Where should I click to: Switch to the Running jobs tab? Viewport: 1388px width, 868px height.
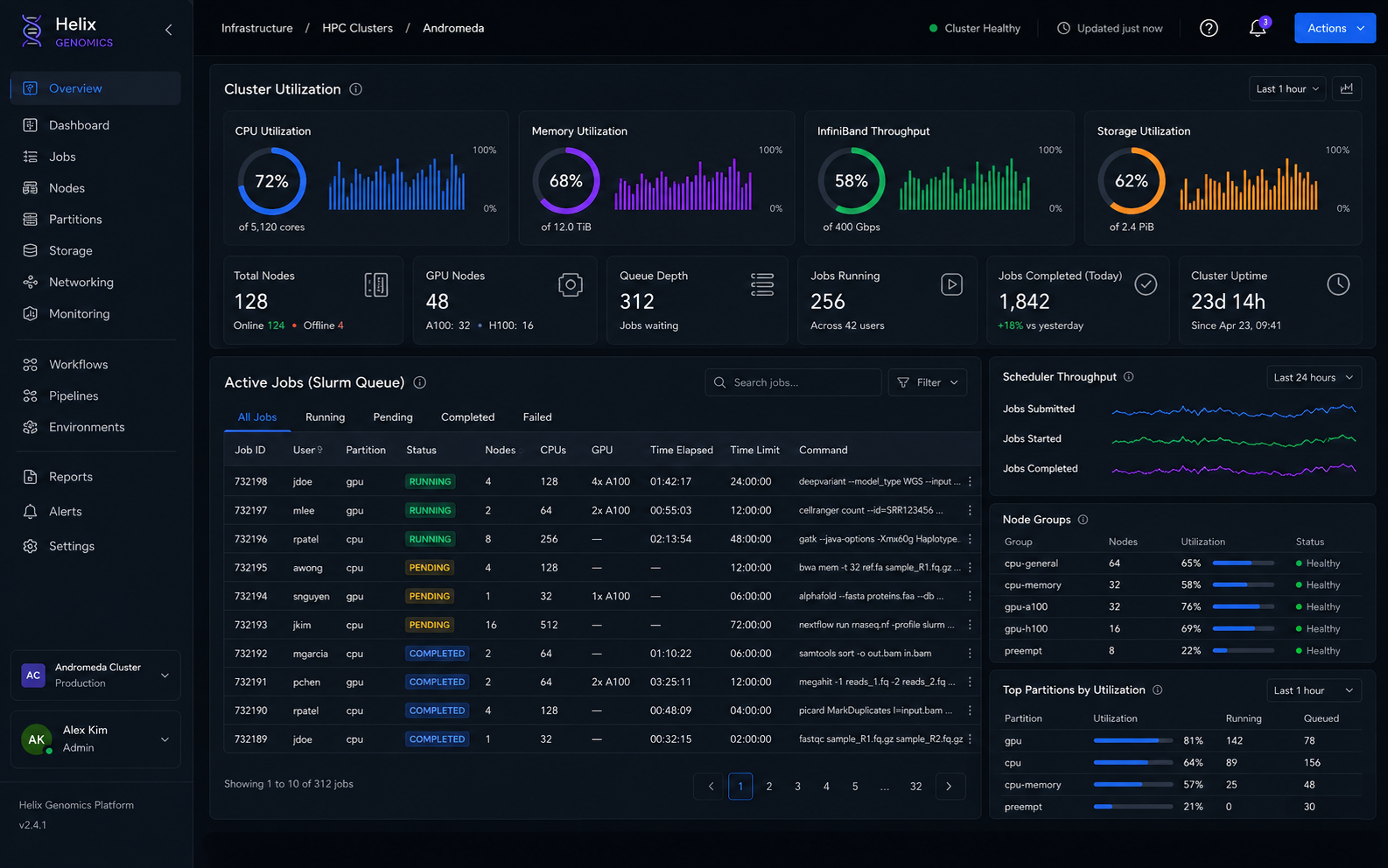coord(325,417)
